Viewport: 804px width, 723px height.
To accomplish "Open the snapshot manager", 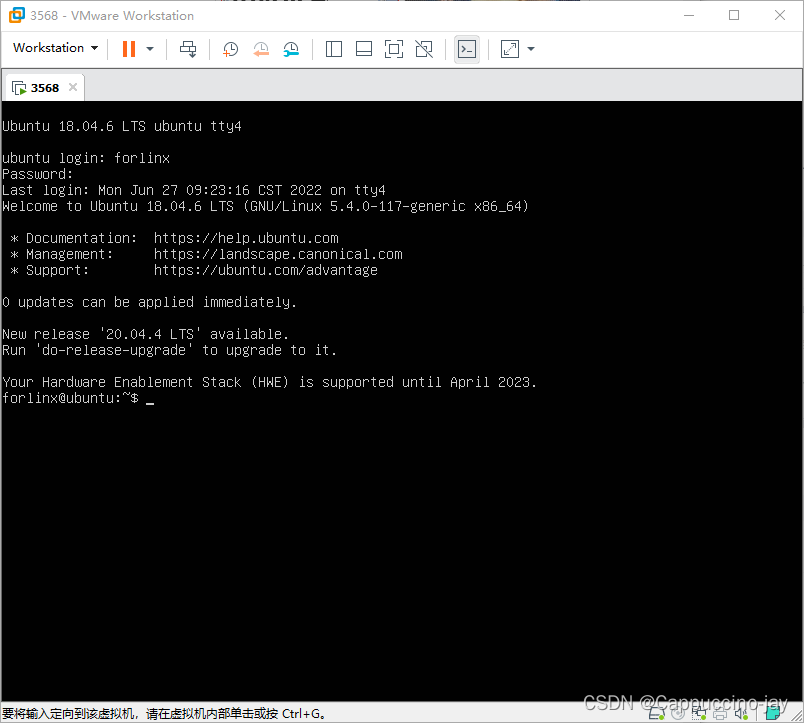I will click(291, 49).
